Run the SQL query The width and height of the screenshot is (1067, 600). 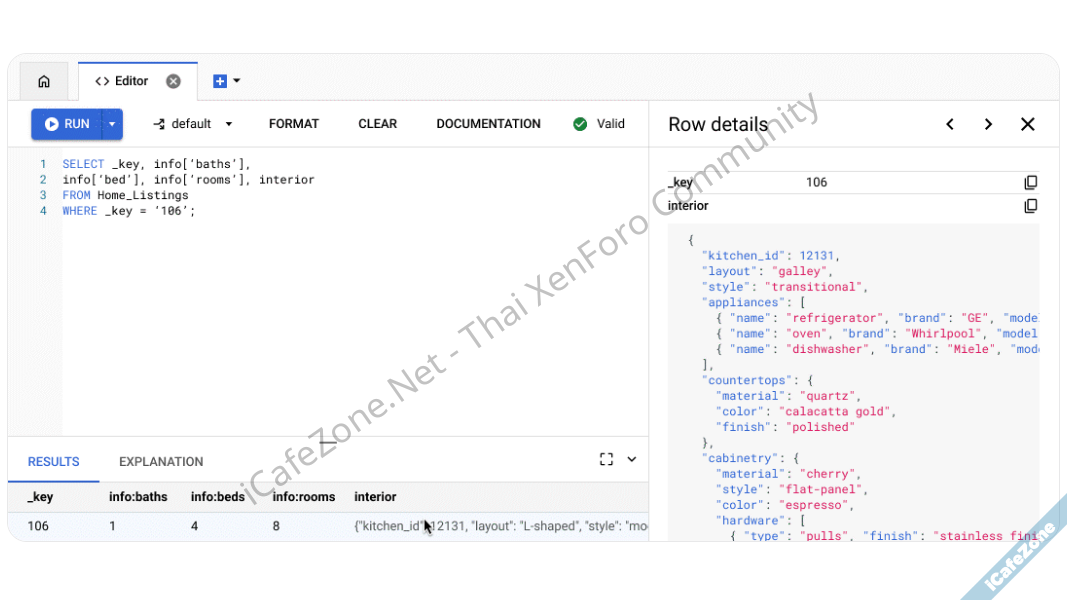click(x=67, y=124)
